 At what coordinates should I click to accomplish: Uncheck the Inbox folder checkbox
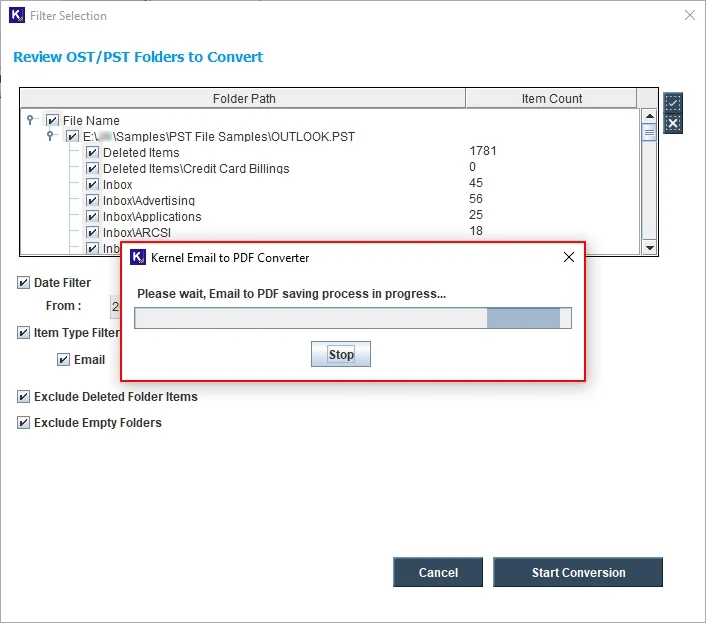pyautogui.click(x=92, y=185)
